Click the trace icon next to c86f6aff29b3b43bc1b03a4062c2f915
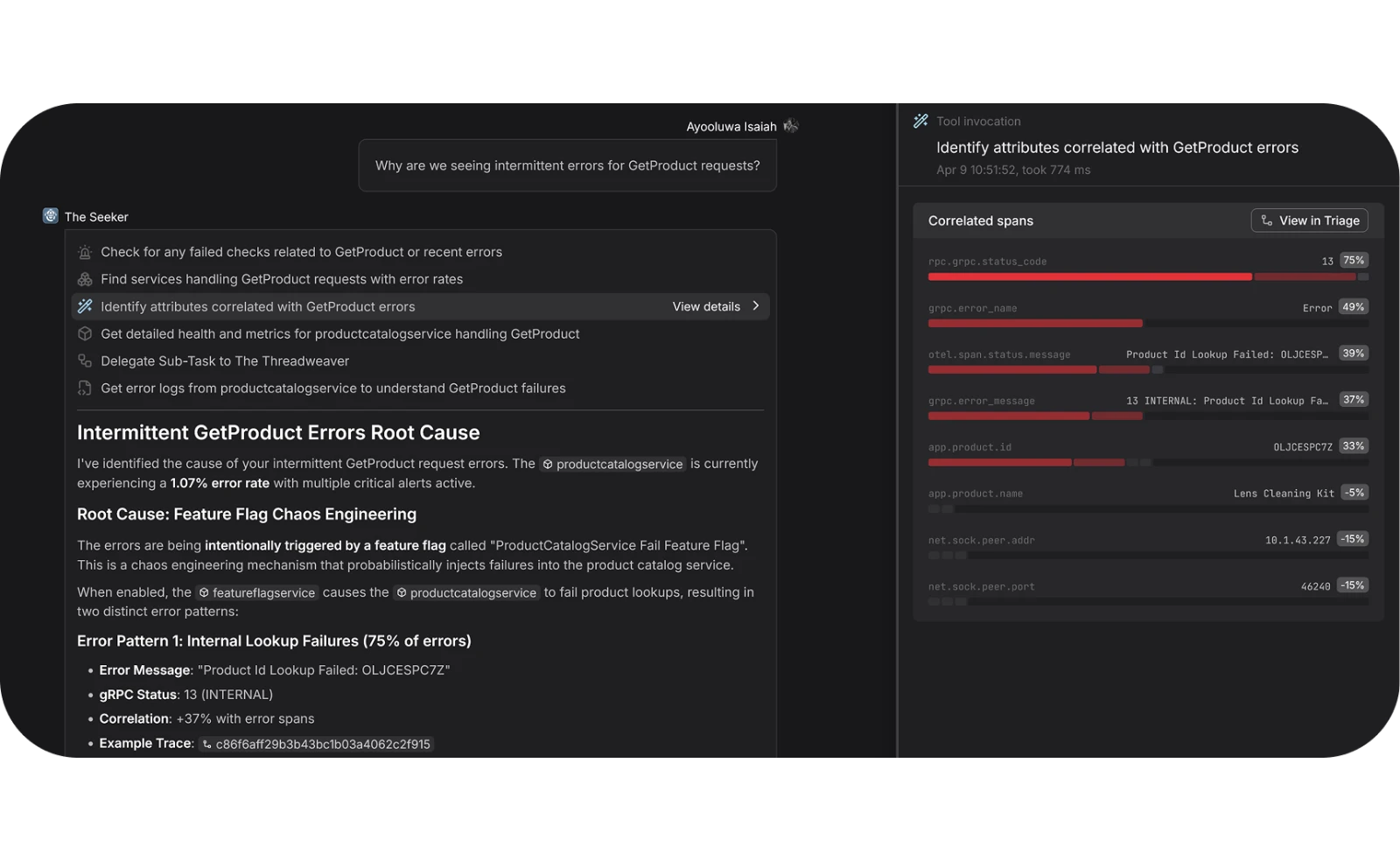 pos(207,745)
